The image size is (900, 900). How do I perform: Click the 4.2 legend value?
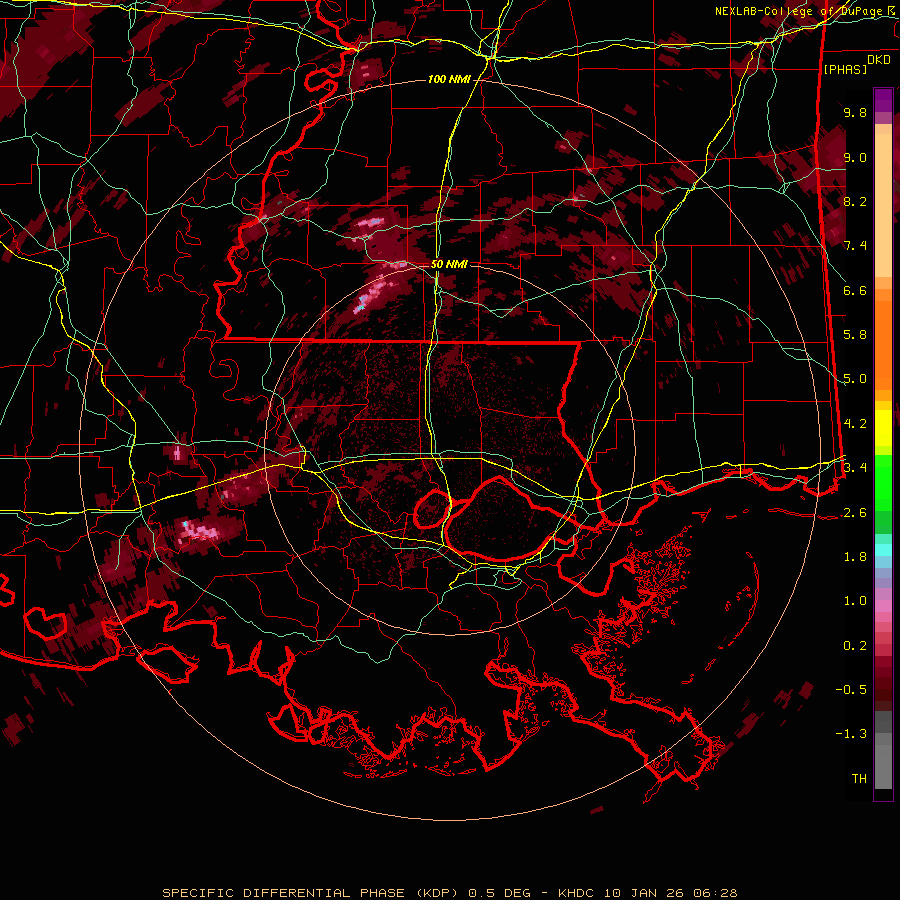855,424
